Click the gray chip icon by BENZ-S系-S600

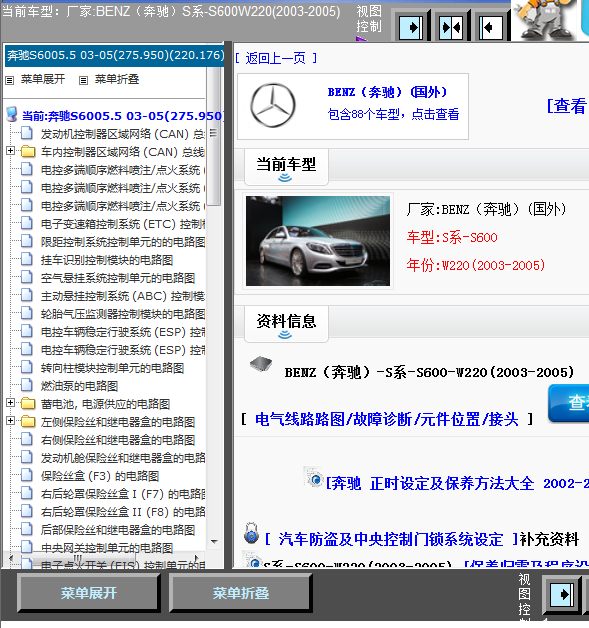(x=261, y=364)
